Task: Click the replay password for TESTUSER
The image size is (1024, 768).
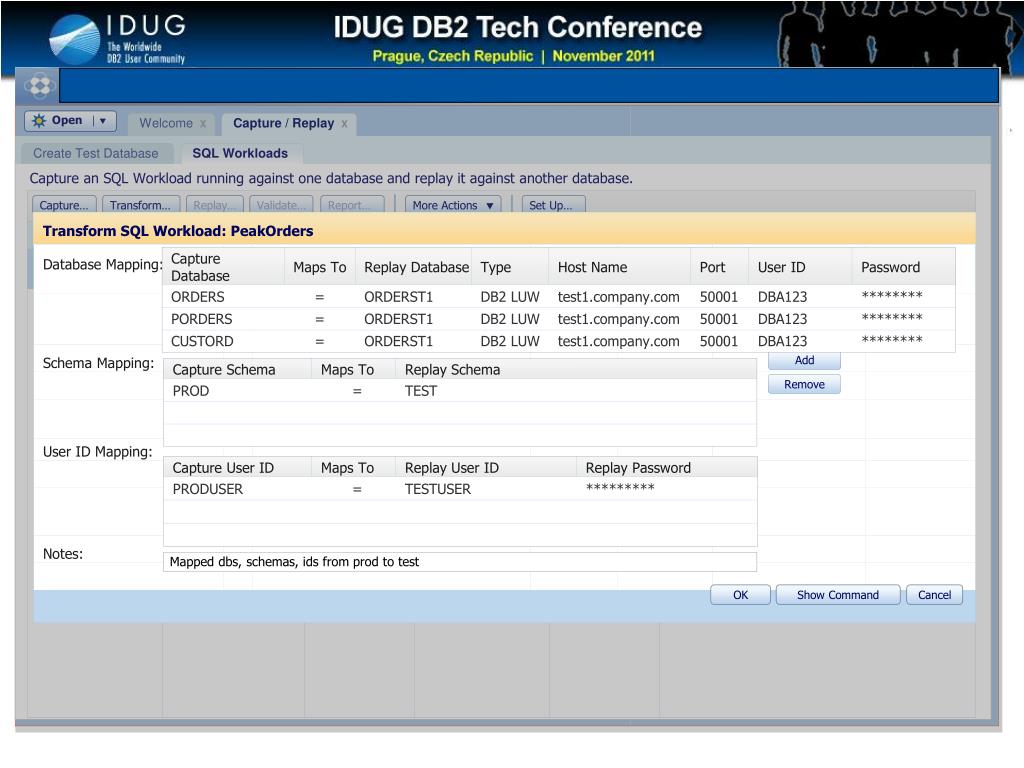Action: click(620, 488)
